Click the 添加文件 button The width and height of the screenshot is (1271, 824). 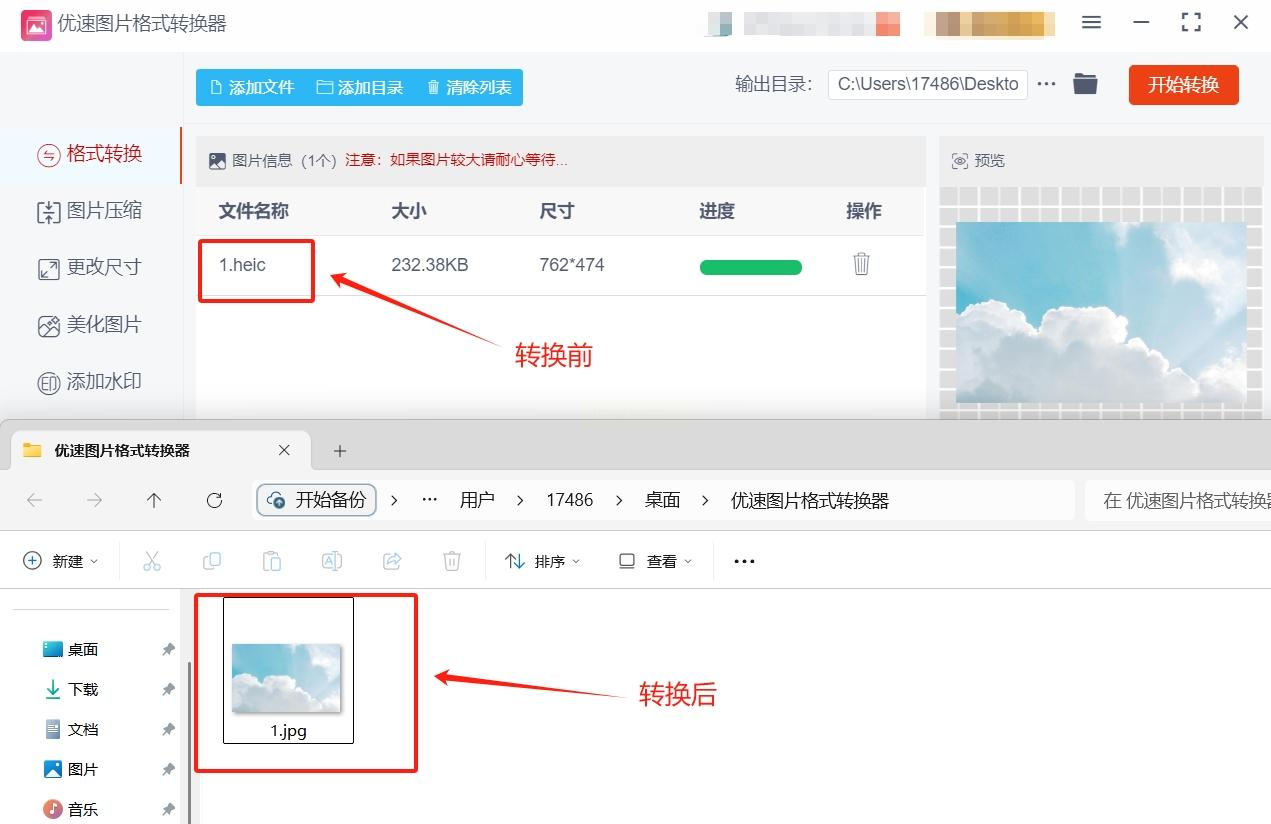(x=252, y=87)
